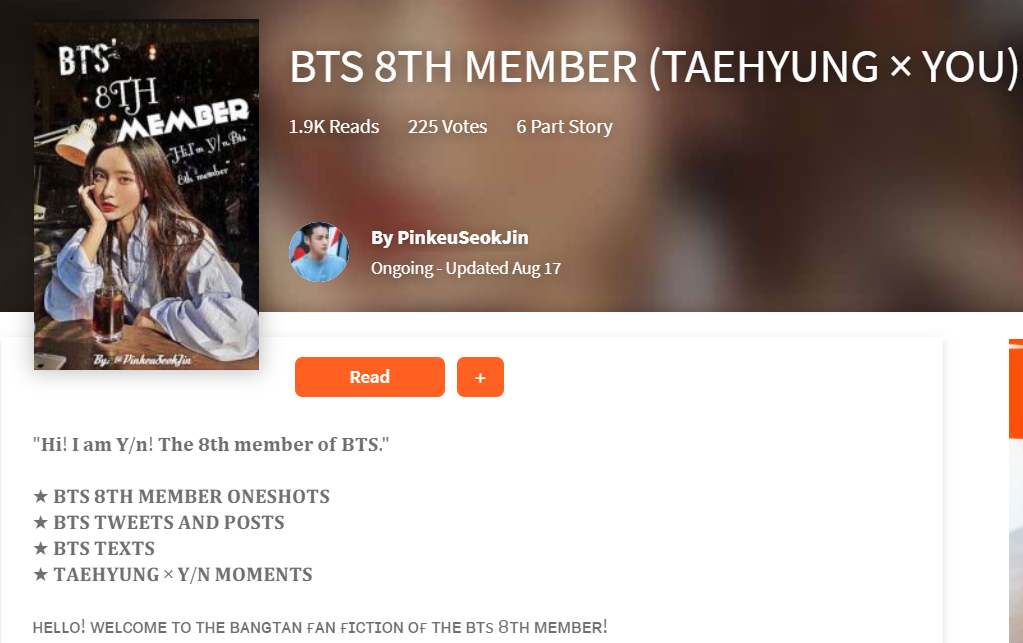This screenshot has height=643, width=1023.
Task: Click the plus button to add to library
Action: click(480, 377)
